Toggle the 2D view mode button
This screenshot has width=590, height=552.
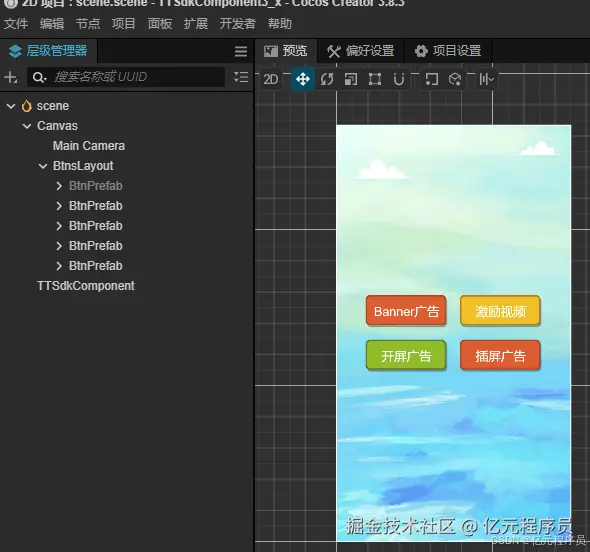pos(271,79)
